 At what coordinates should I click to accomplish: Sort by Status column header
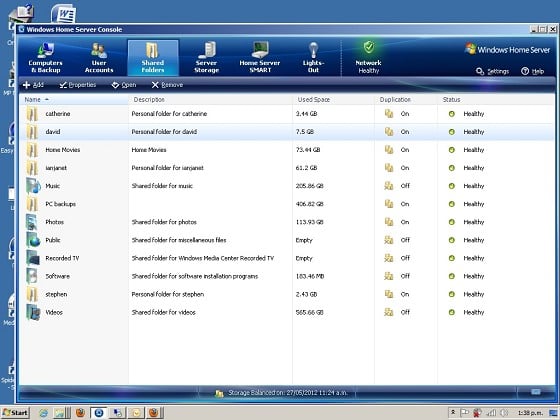tap(496, 100)
